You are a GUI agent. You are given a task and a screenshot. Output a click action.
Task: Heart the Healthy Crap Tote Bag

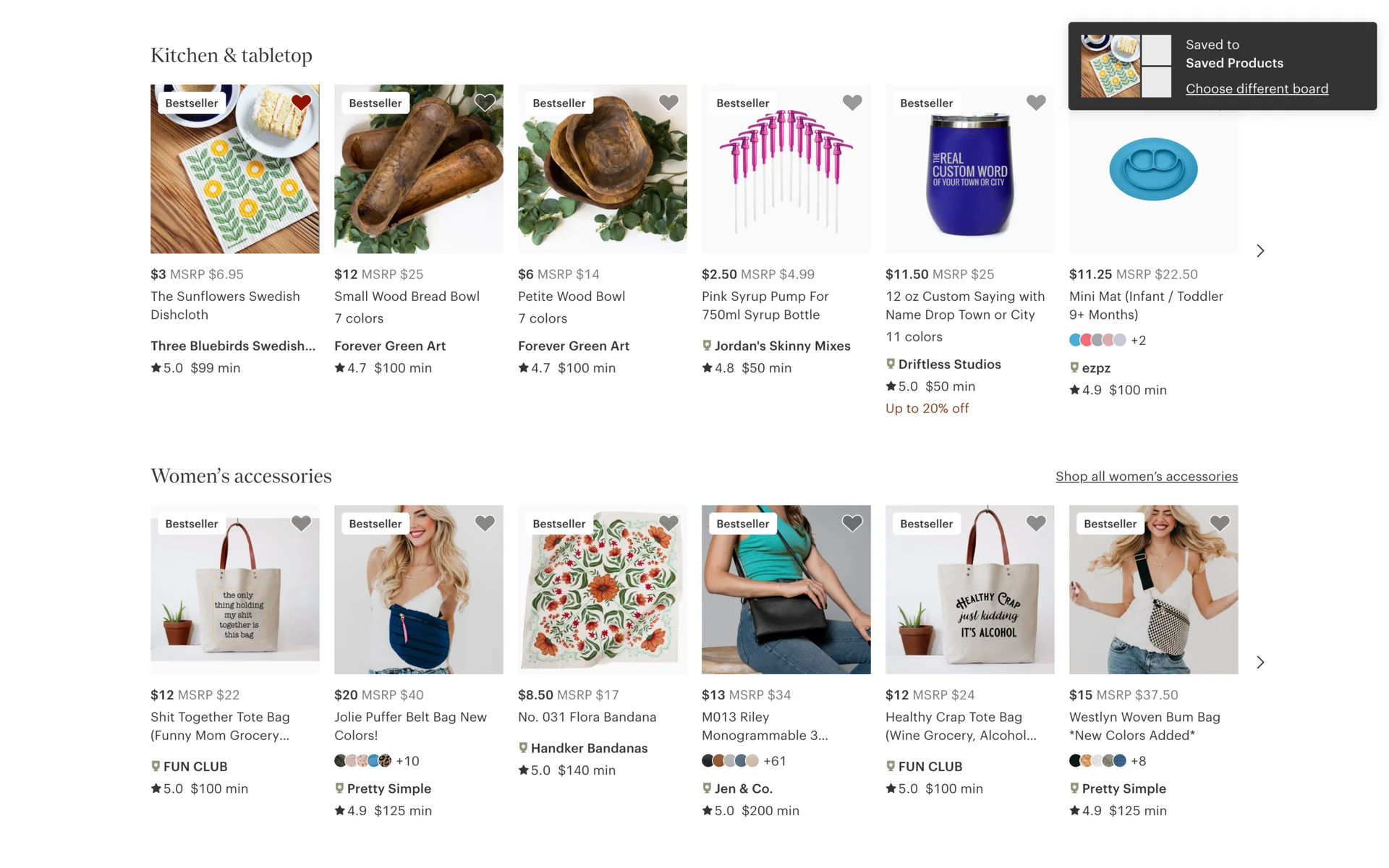(1036, 523)
